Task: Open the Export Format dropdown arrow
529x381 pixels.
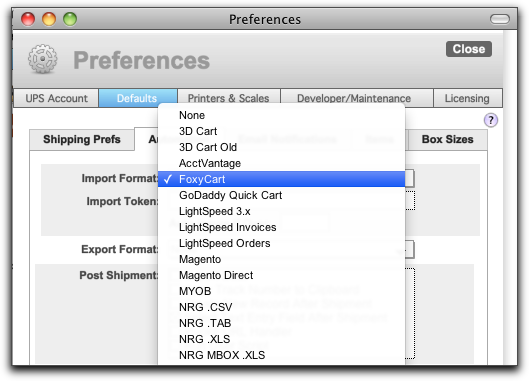Action: click(409, 250)
